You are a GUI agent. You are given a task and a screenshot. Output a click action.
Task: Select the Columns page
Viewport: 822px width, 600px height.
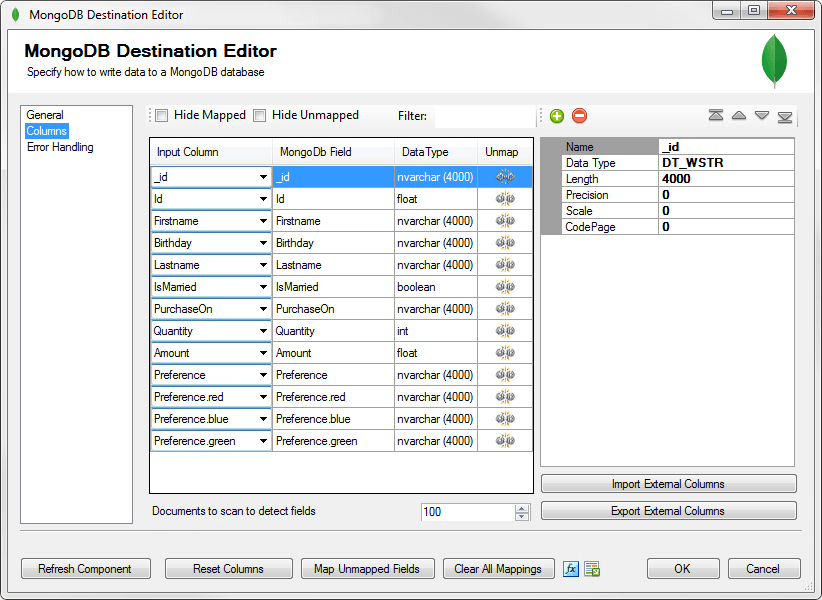[47, 131]
